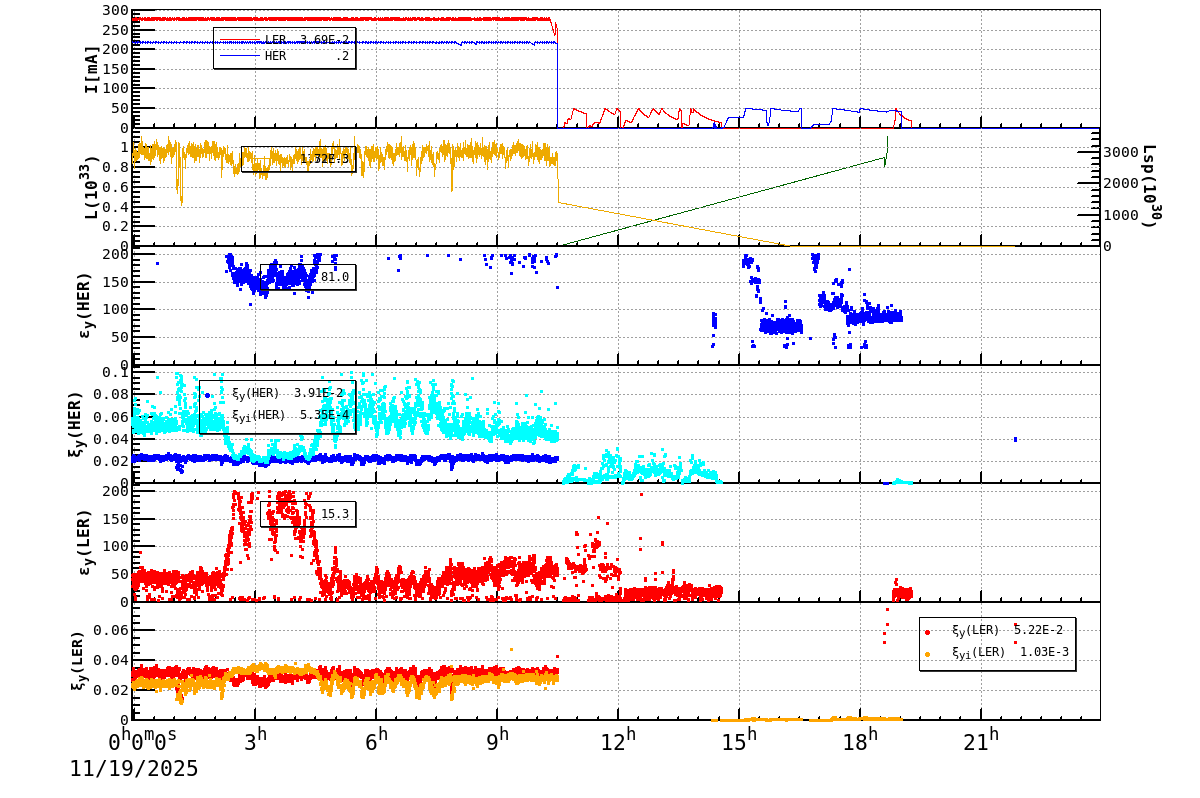
Task: Click the 1000 tick on the Lsp axis
Action: point(1121,214)
